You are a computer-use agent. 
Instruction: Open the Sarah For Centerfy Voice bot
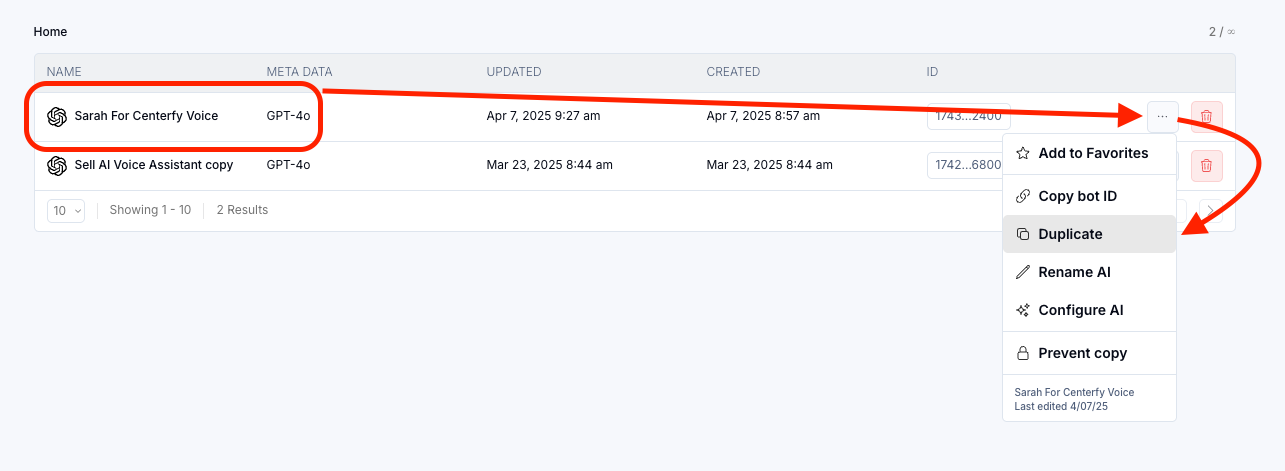click(146, 116)
